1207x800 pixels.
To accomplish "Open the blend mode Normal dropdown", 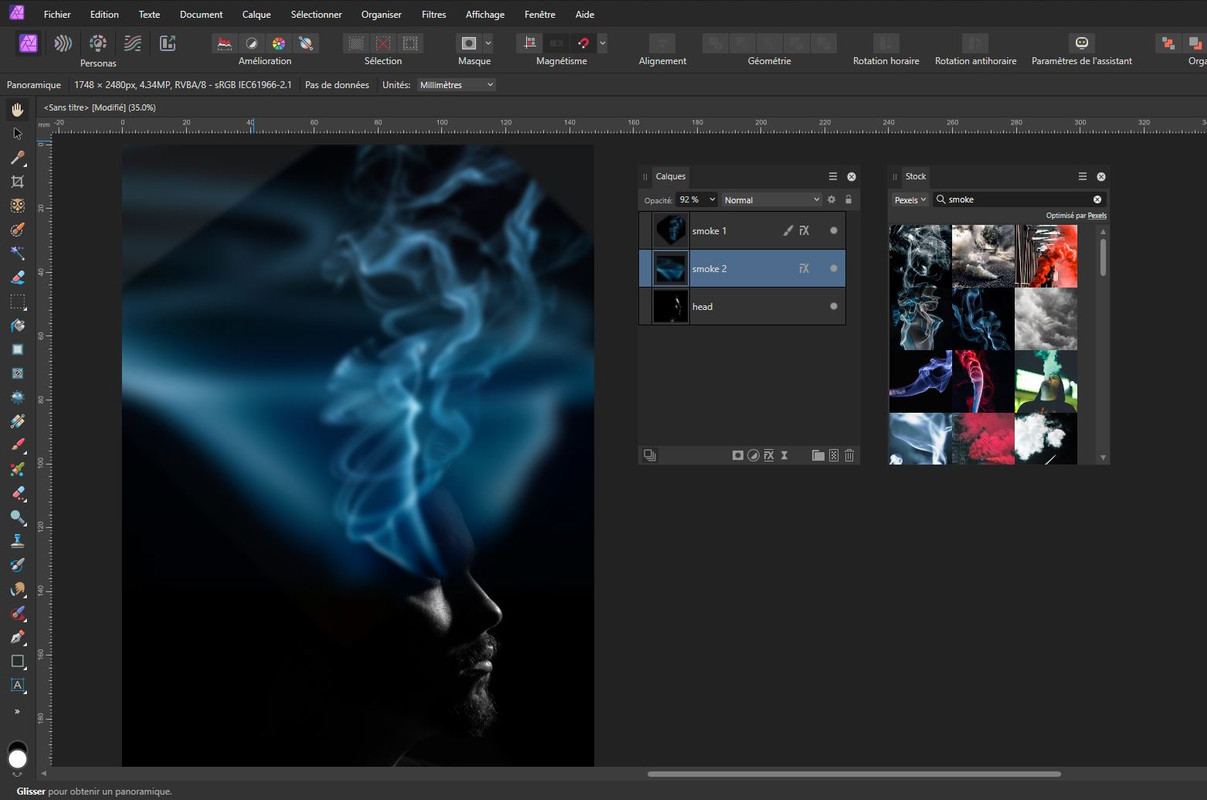I will coord(771,200).
